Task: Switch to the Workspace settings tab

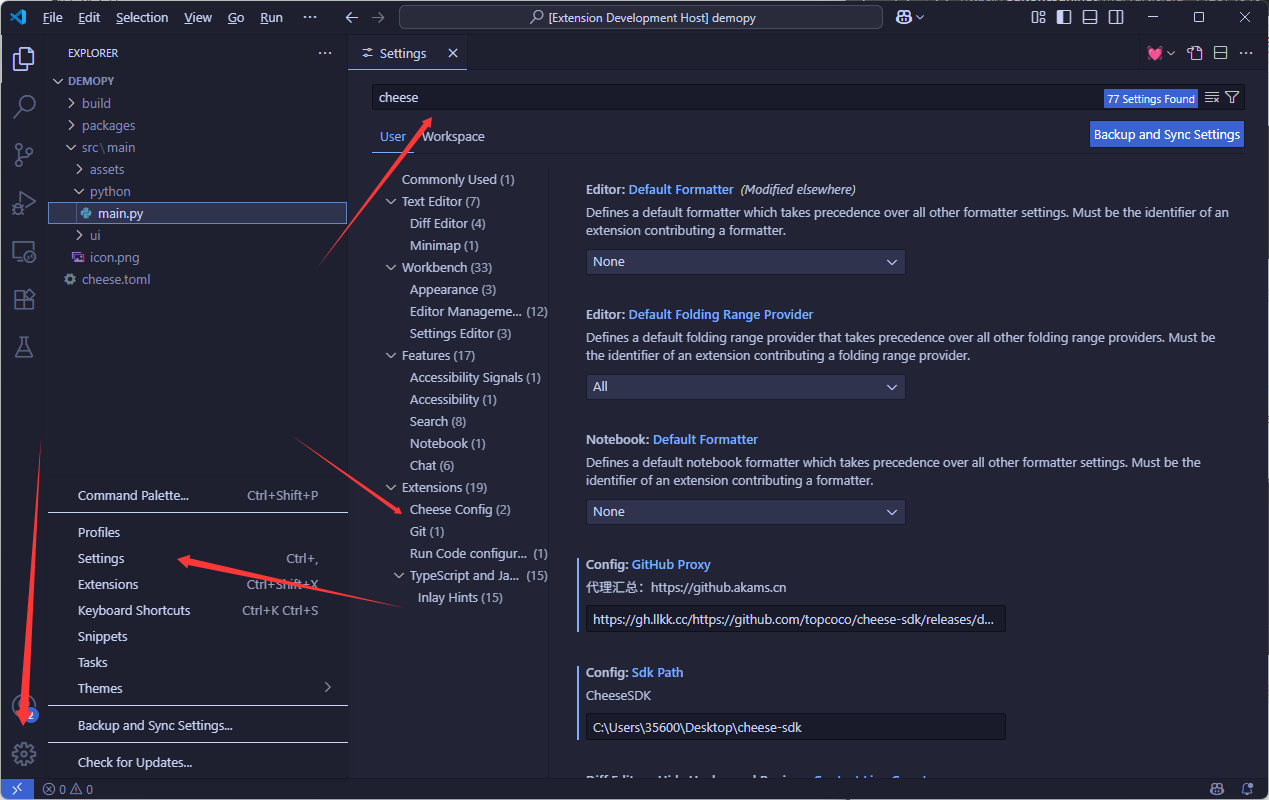Action: 453,136
